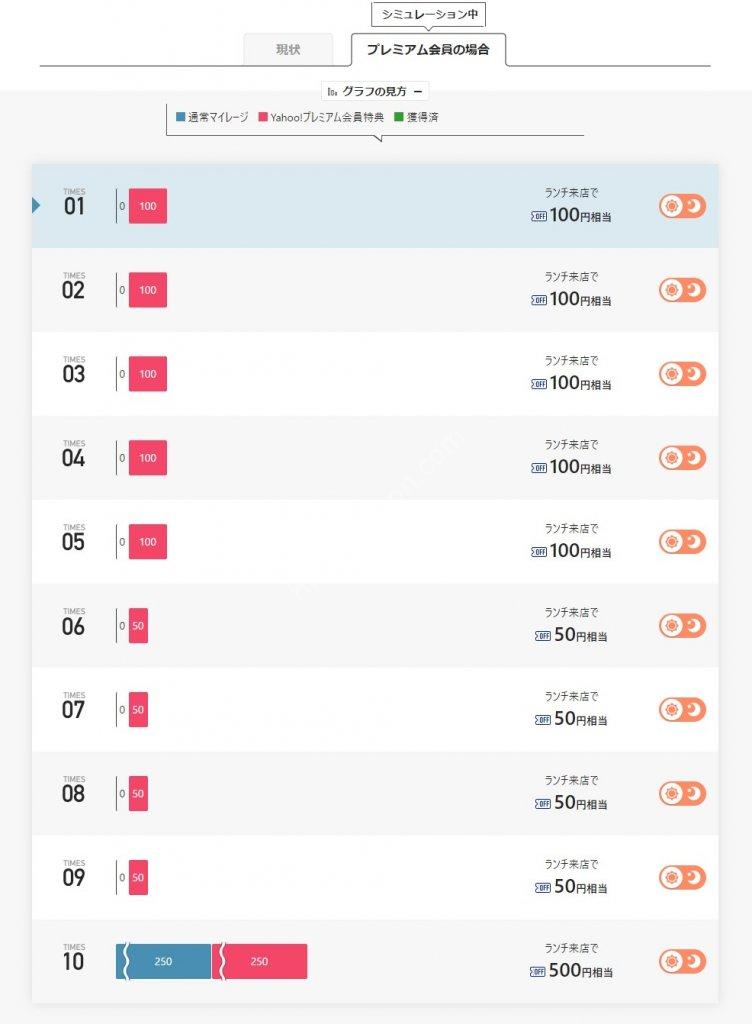
Task: Click the blue 250 bar in row 10
Action: coord(164,961)
